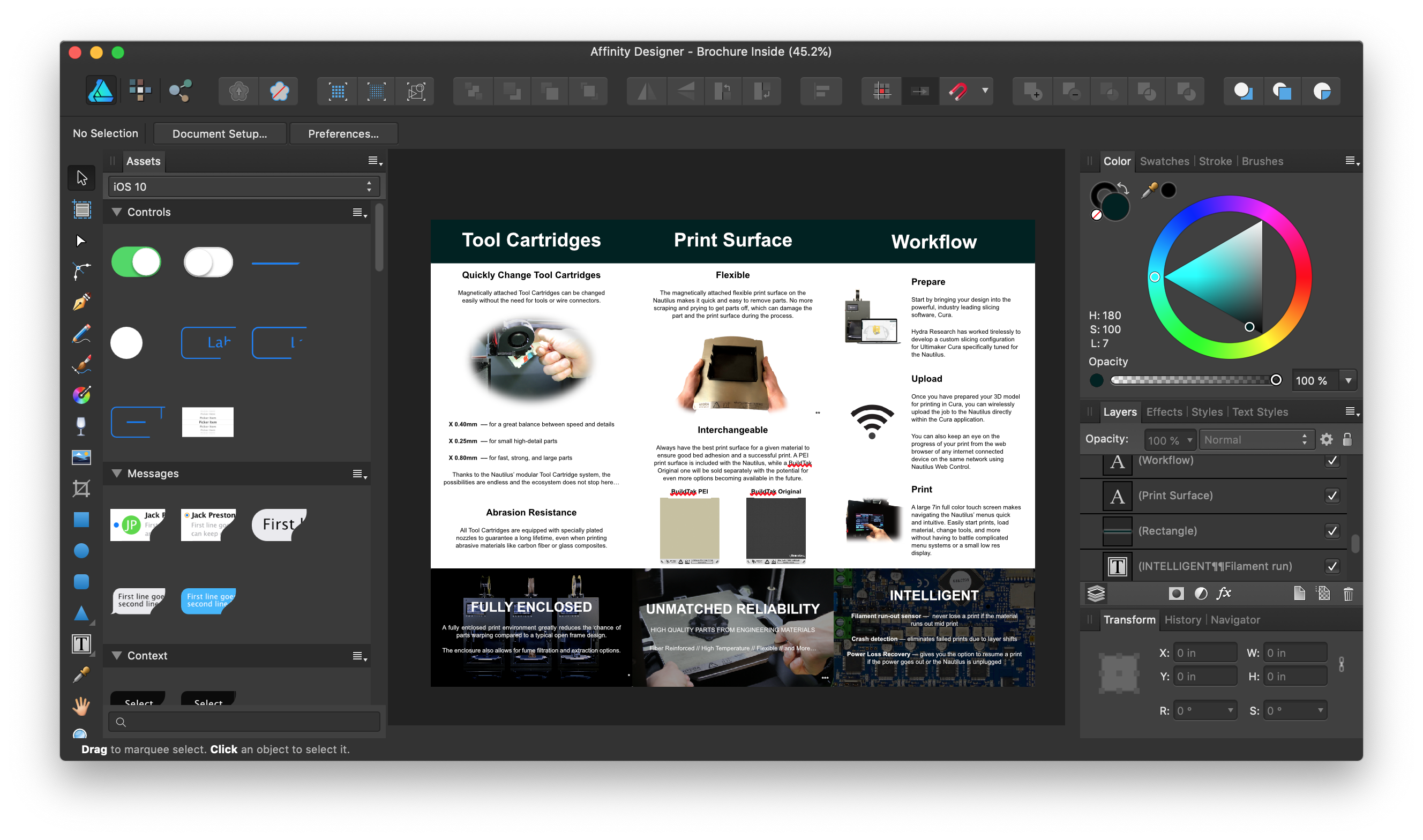The image size is (1423, 840).
Task: Select the Transparency tool
Action: (x=81, y=426)
